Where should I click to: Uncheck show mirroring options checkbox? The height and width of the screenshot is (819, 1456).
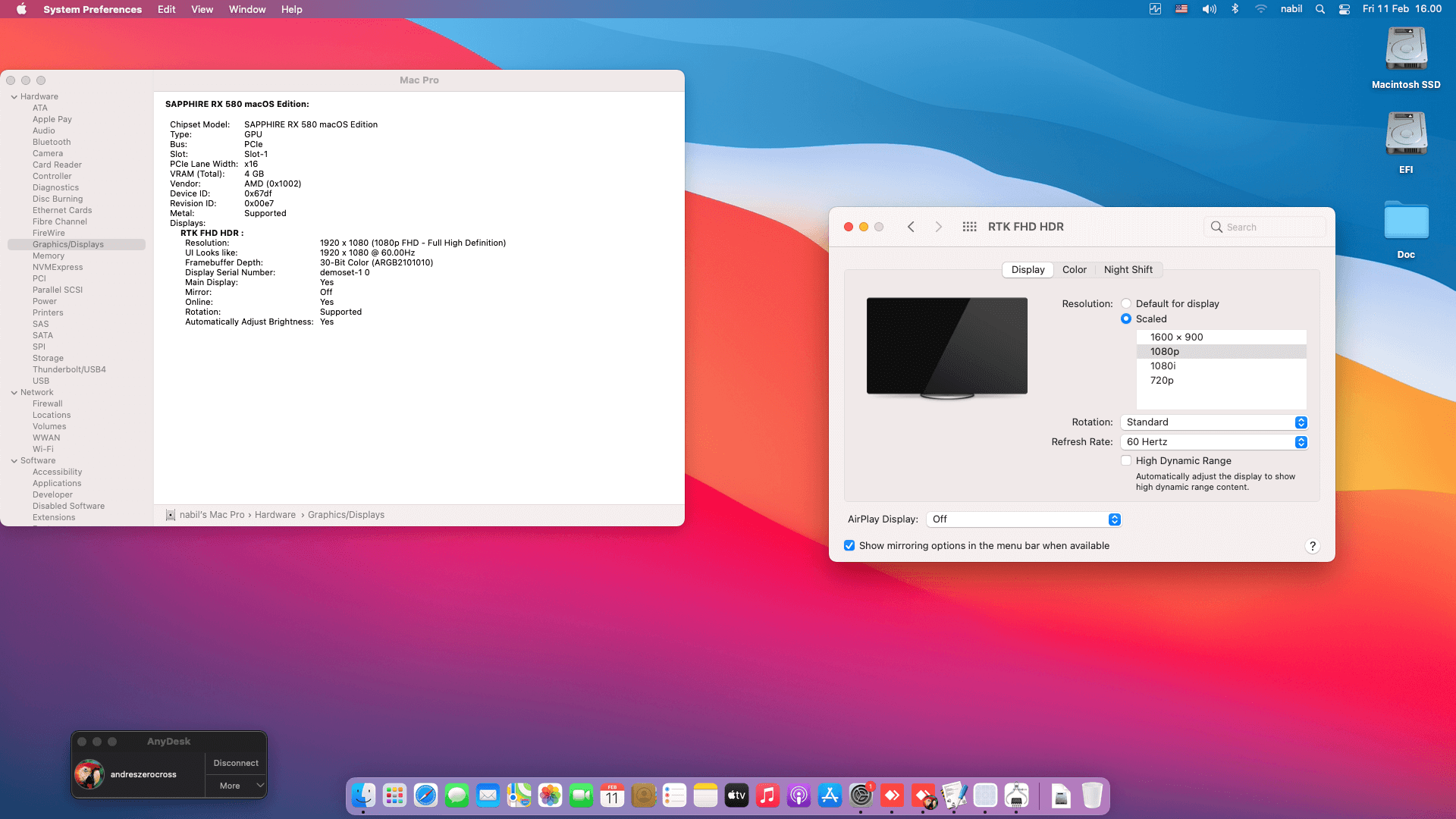tap(849, 545)
